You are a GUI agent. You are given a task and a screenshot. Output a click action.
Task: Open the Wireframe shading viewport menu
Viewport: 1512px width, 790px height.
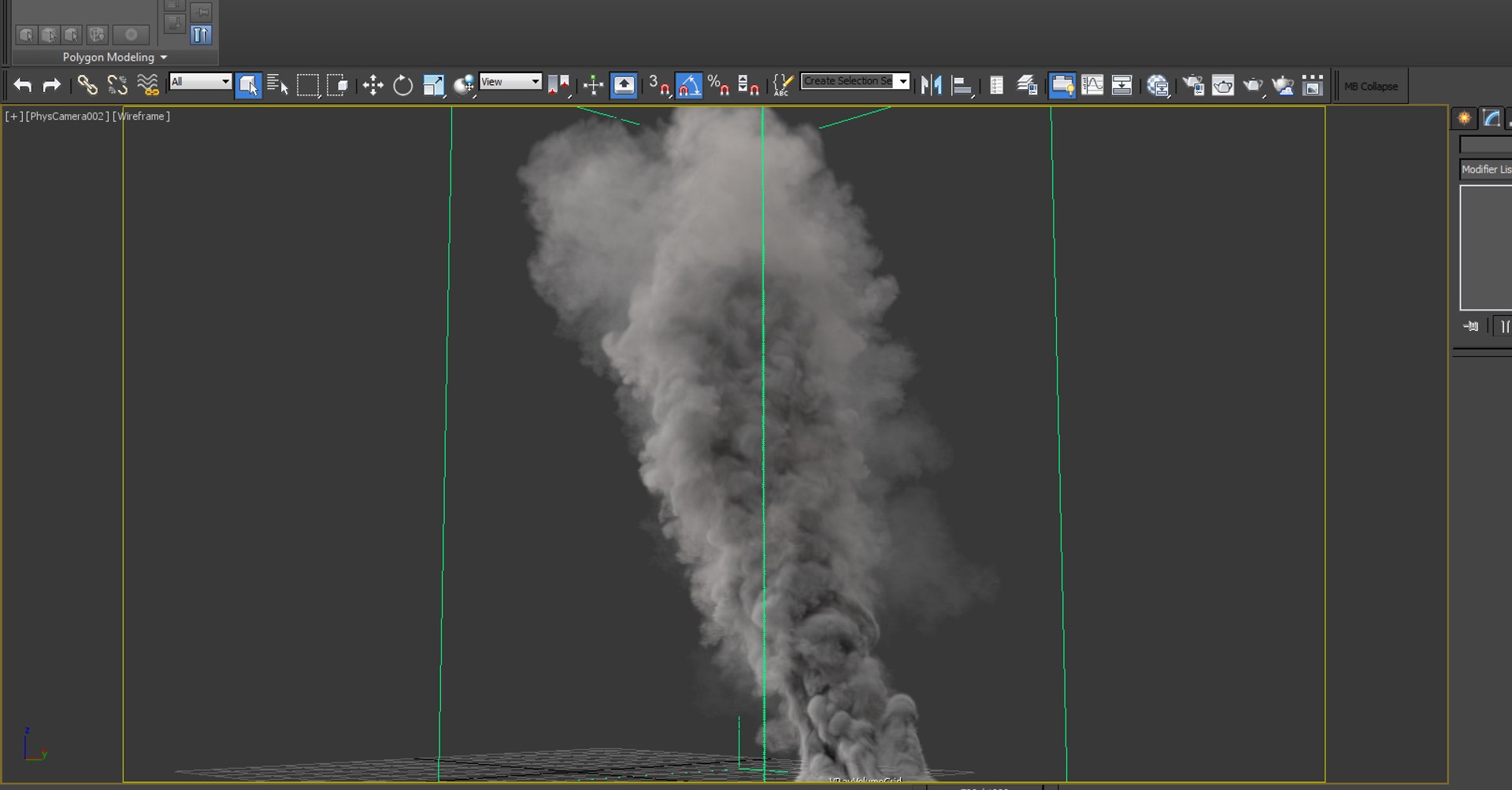pyautogui.click(x=141, y=116)
